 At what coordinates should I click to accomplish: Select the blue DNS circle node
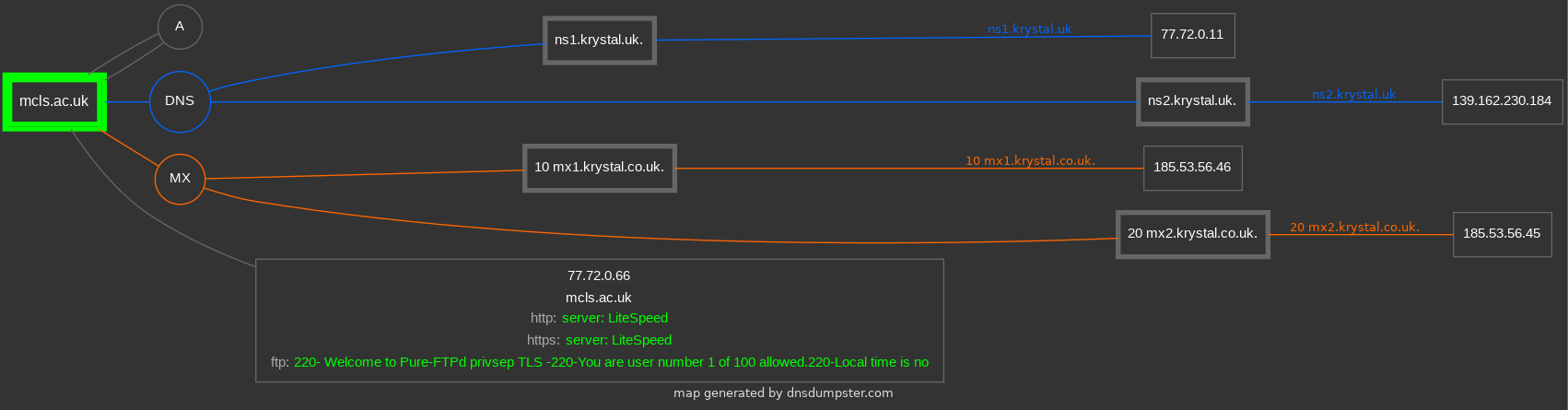tap(180, 101)
